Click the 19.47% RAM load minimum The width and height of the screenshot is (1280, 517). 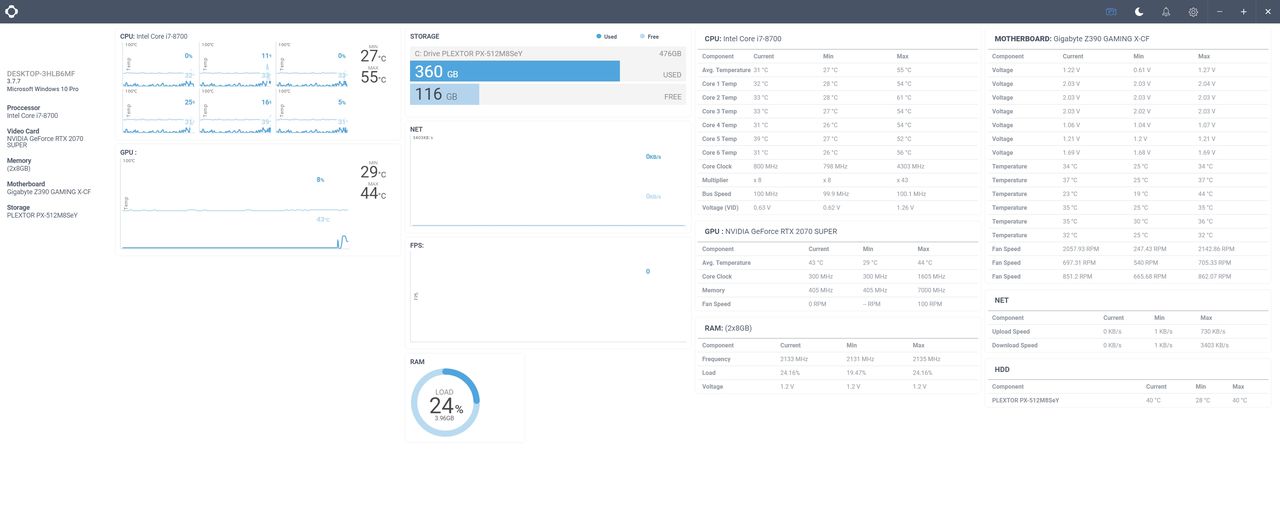tap(856, 373)
